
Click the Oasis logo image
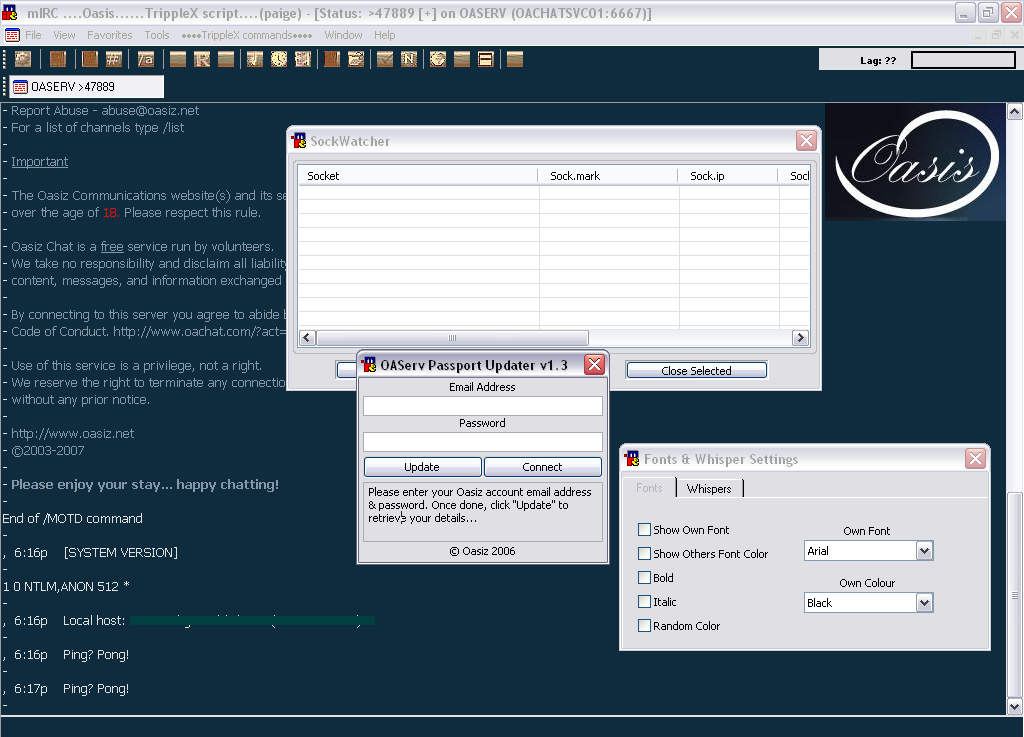coord(915,162)
